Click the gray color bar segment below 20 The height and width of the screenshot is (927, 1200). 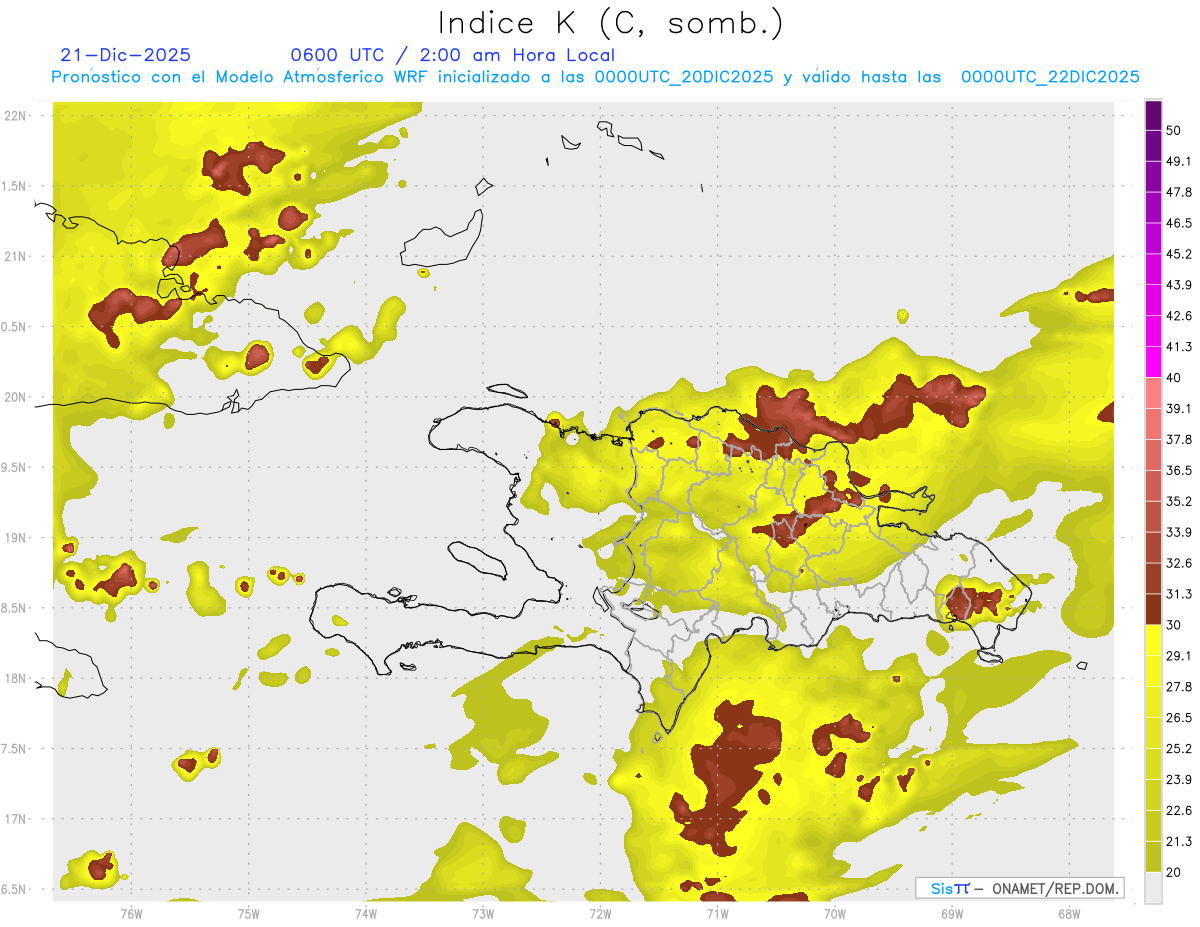tap(1154, 887)
